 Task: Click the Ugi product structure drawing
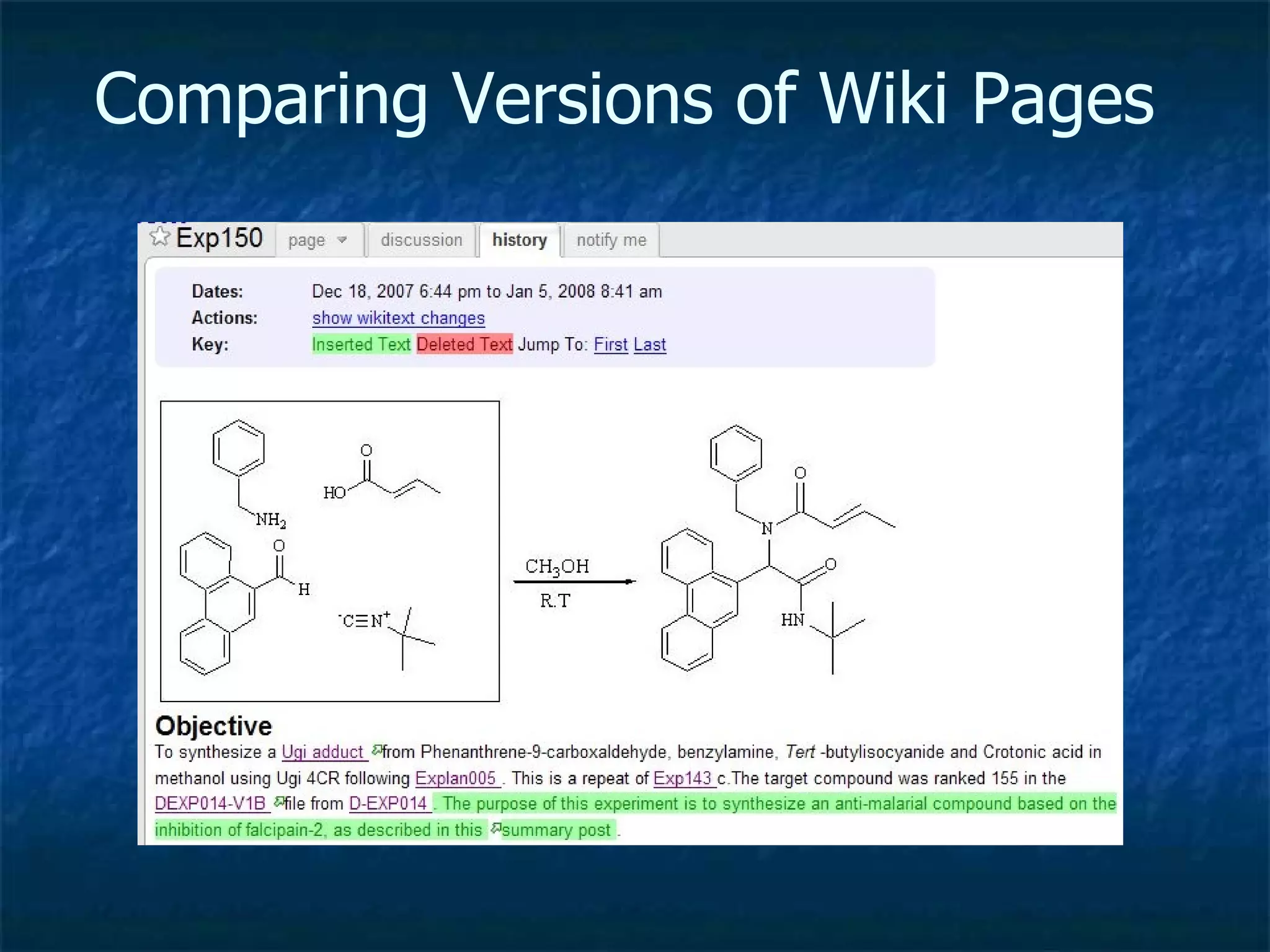(x=779, y=549)
